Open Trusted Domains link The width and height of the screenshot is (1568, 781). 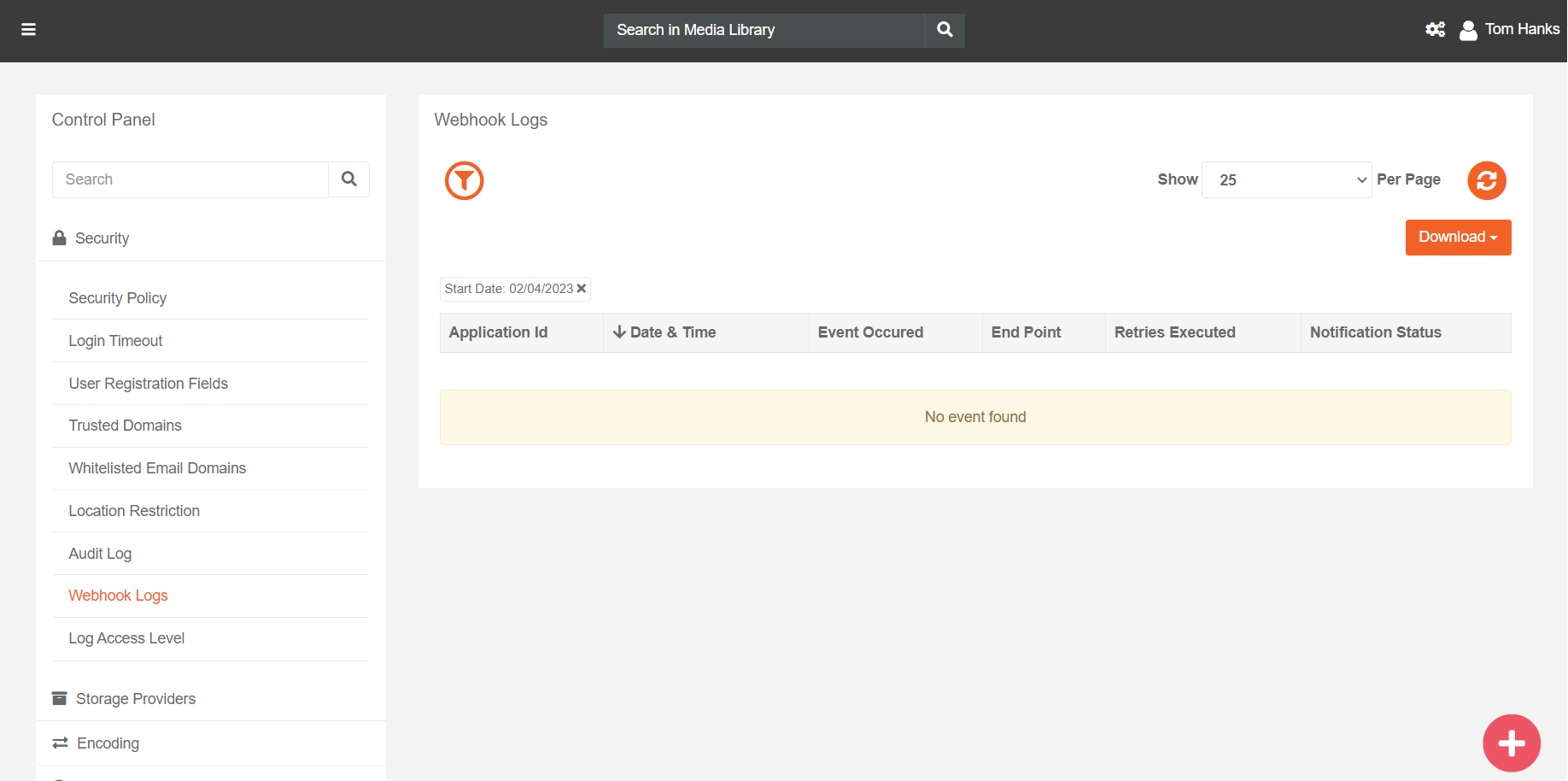click(x=125, y=426)
